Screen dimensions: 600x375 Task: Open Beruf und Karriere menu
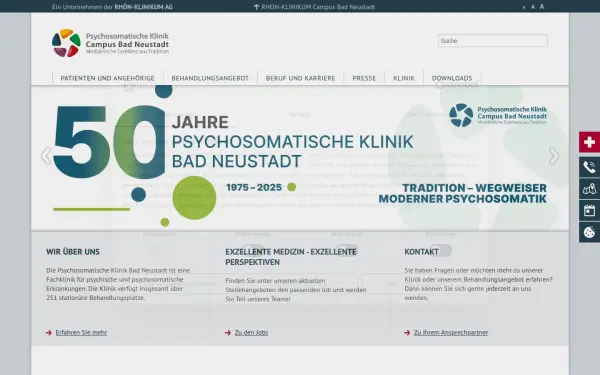tap(300, 78)
